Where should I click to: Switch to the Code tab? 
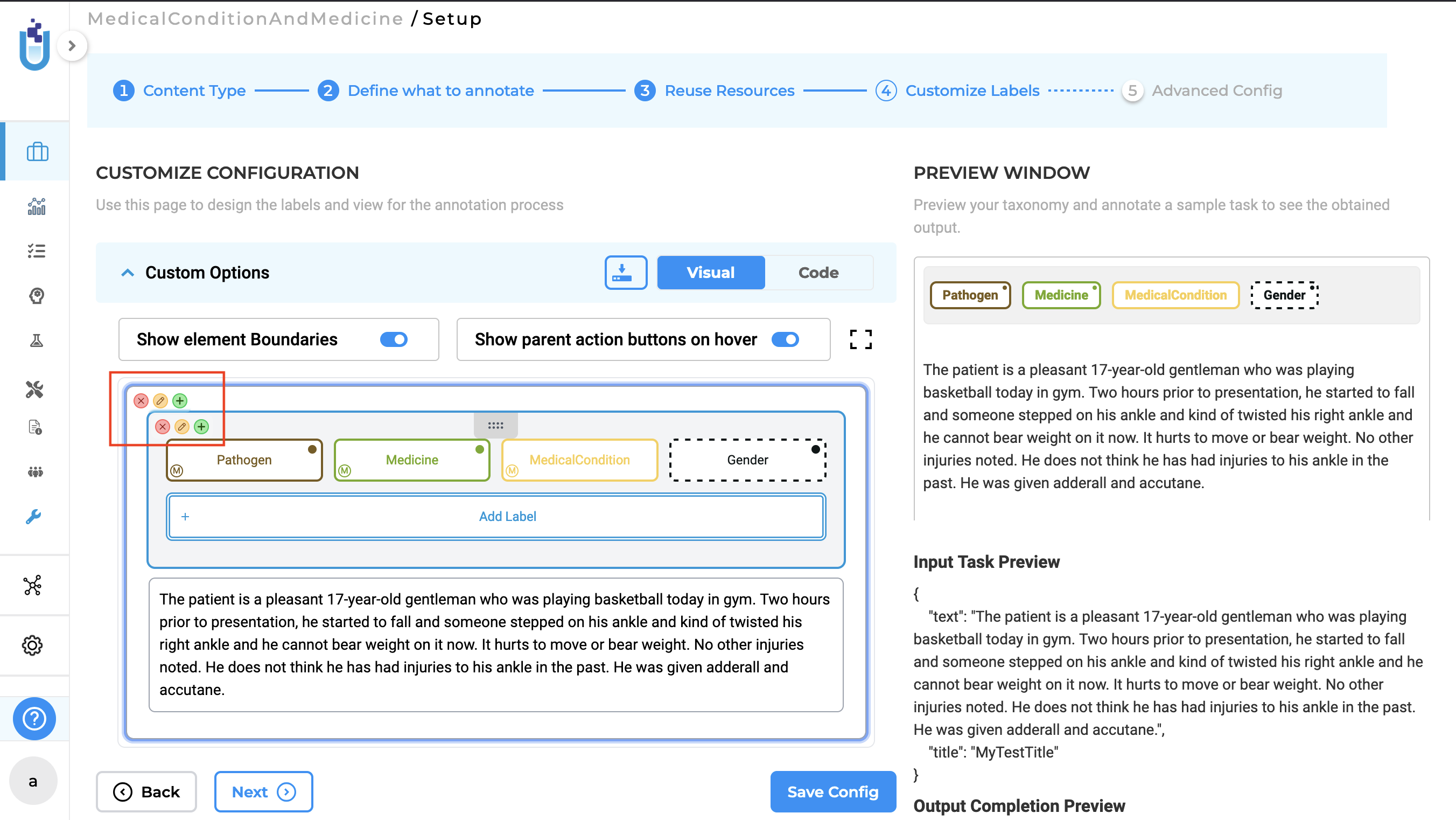click(x=818, y=273)
